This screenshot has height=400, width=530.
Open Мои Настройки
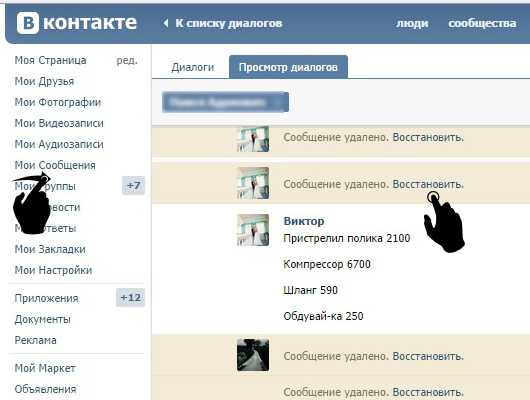click(53, 270)
